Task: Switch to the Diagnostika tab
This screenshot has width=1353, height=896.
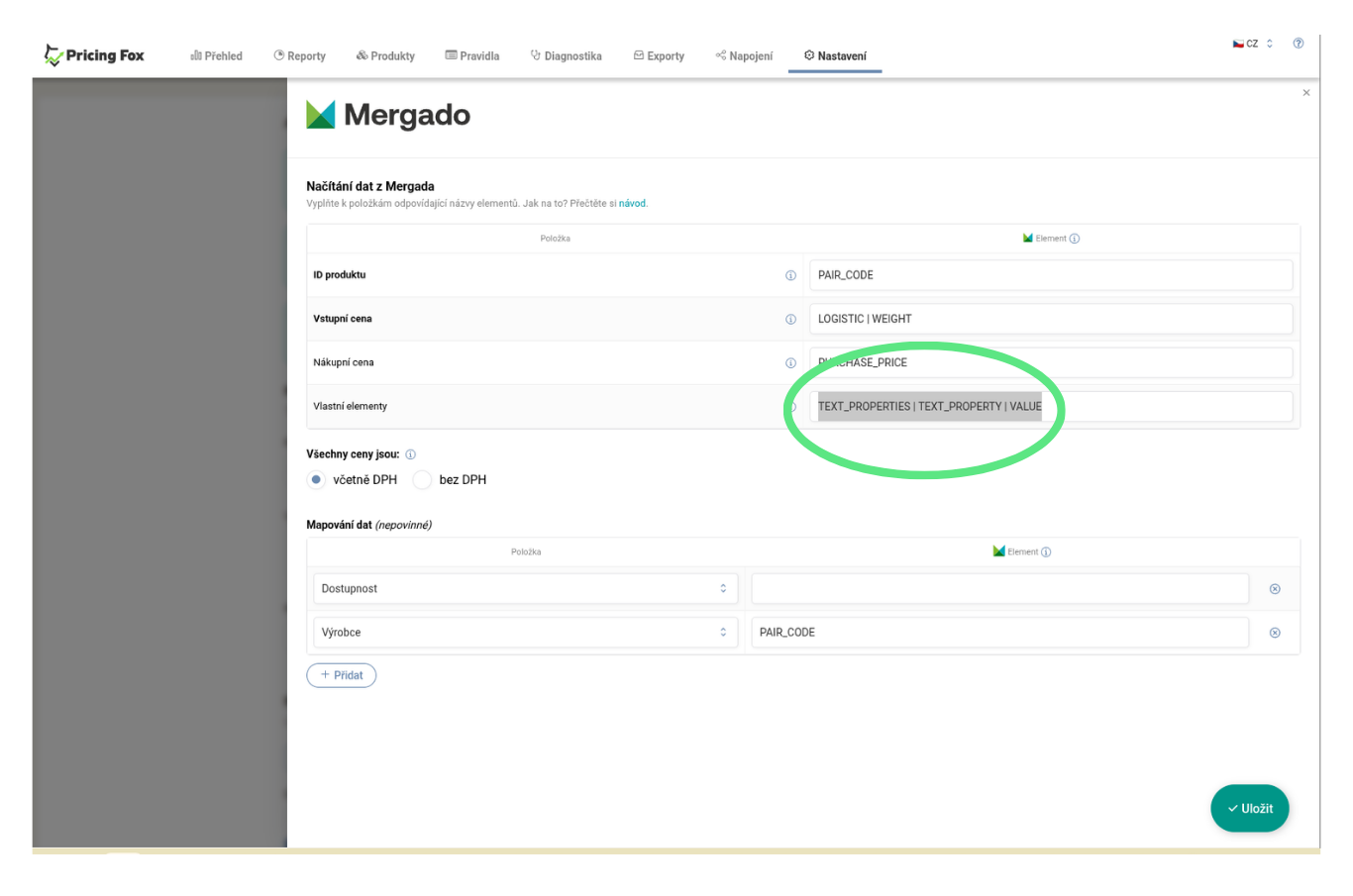Action: [566, 56]
